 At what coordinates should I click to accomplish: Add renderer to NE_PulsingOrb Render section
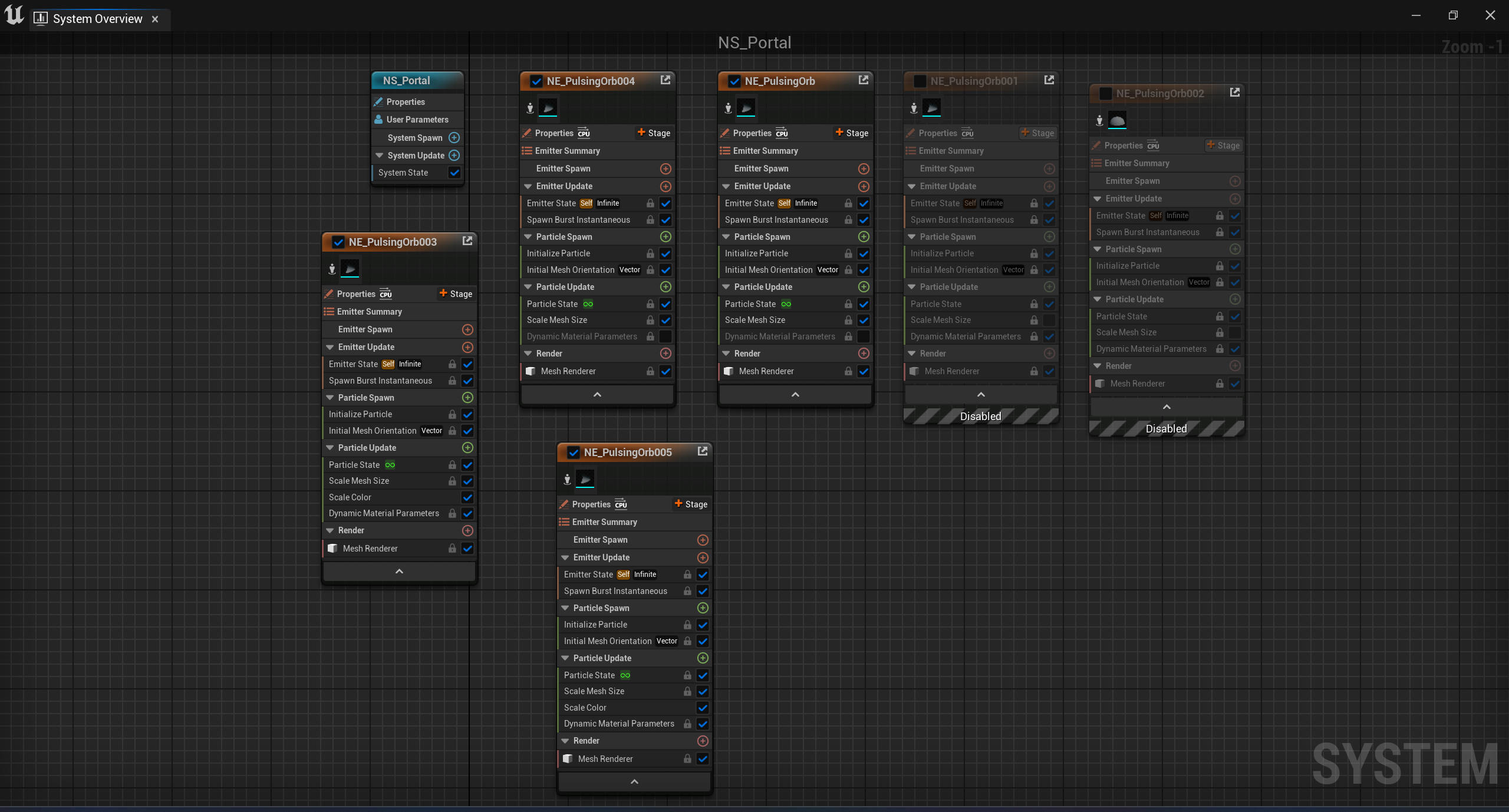[x=864, y=353]
